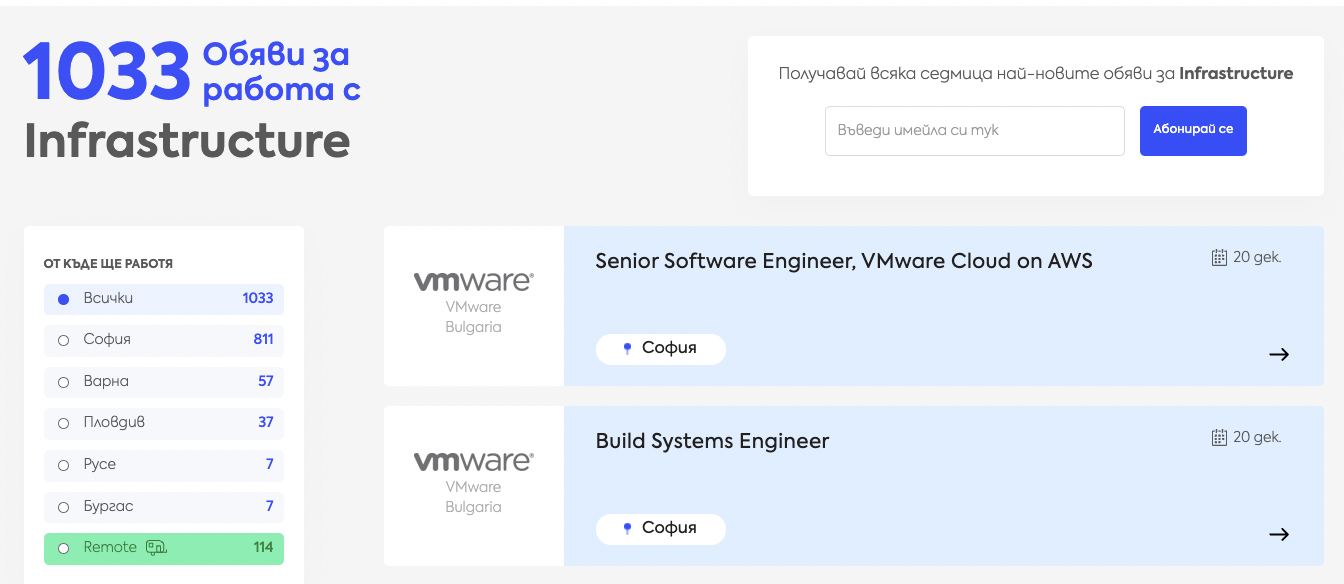Image resolution: width=1344 pixels, height=584 pixels.
Task: Click the arrow icon on Build Systems Engineer listing
Action: click(x=1279, y=534)
